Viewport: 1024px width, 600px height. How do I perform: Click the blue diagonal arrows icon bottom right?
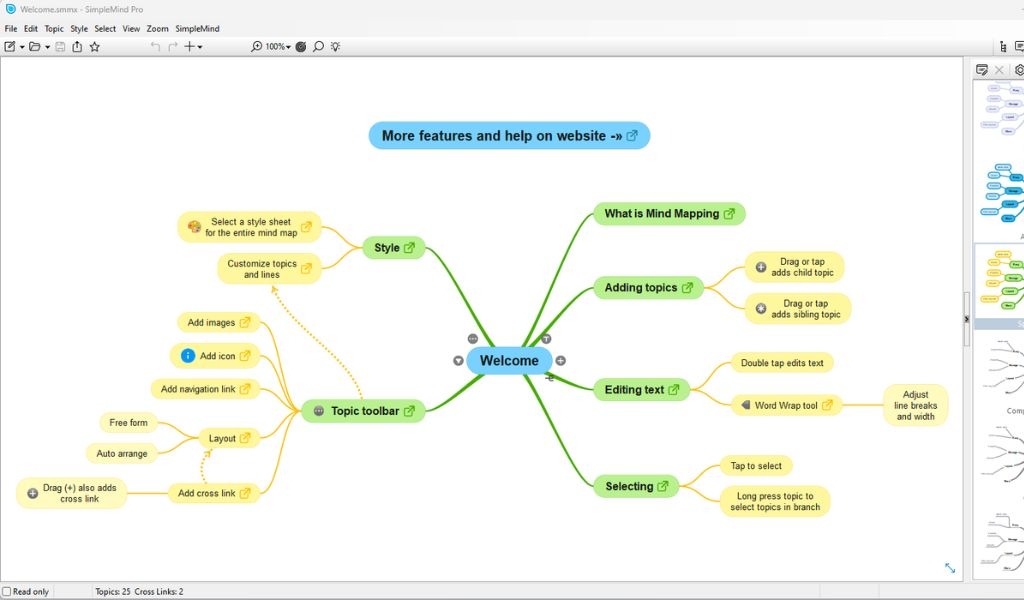[950, 568]
